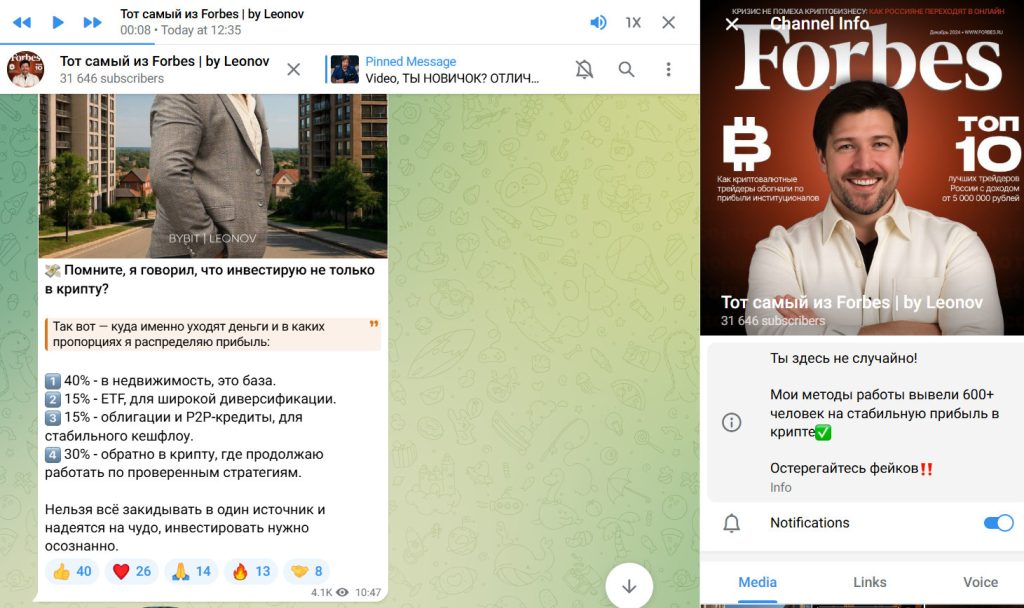Open the post's photo thumbnail
This screenshot has width=1024, height=608.
point(213,175)
